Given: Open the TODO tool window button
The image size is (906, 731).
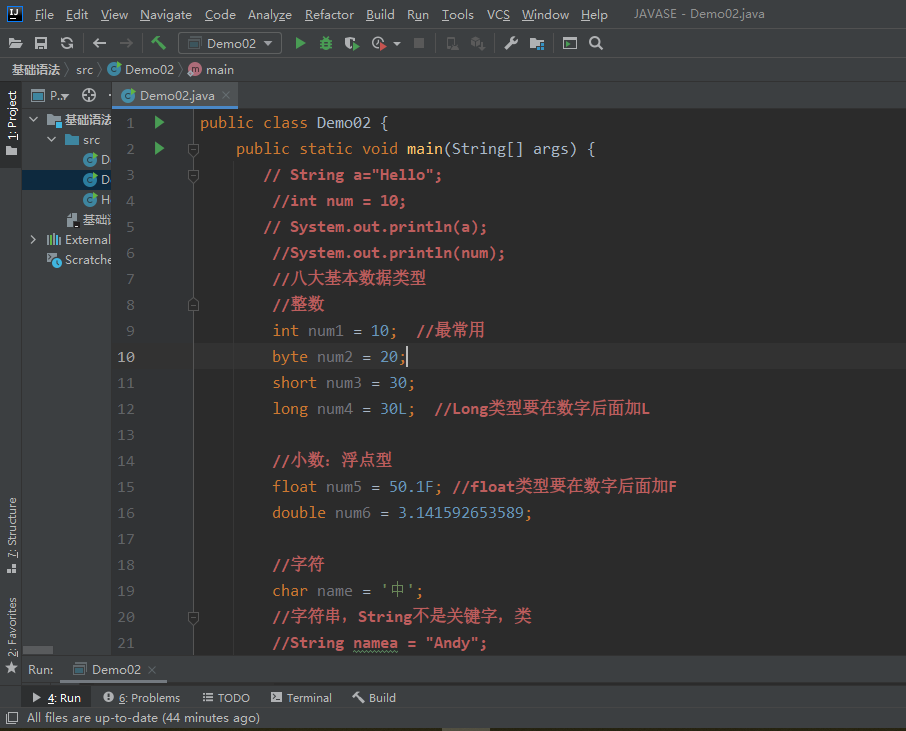Looking at the screenshot, I should [226, 698].
